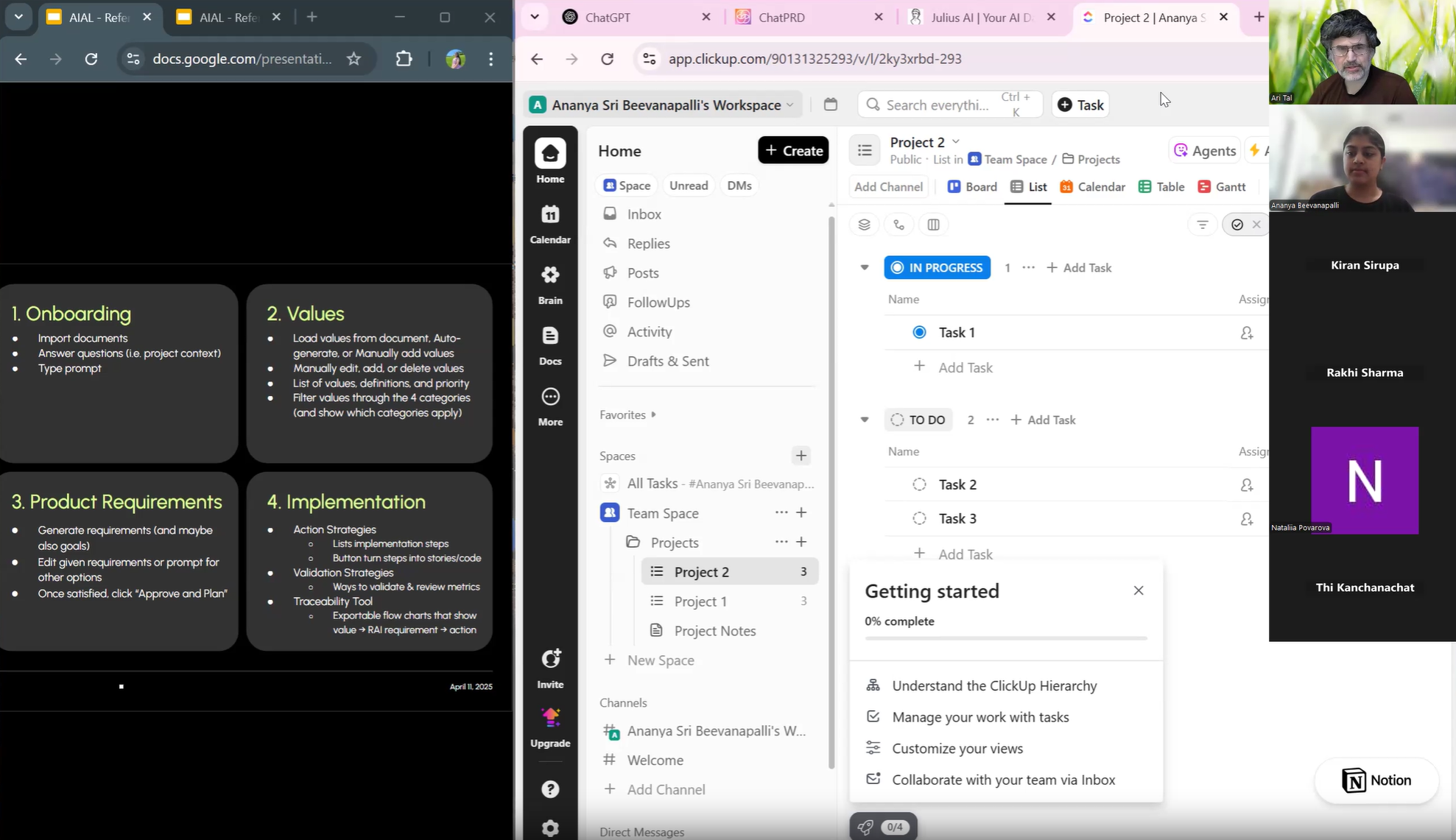Click the filter icon above the task list

tap(1202, 225)
